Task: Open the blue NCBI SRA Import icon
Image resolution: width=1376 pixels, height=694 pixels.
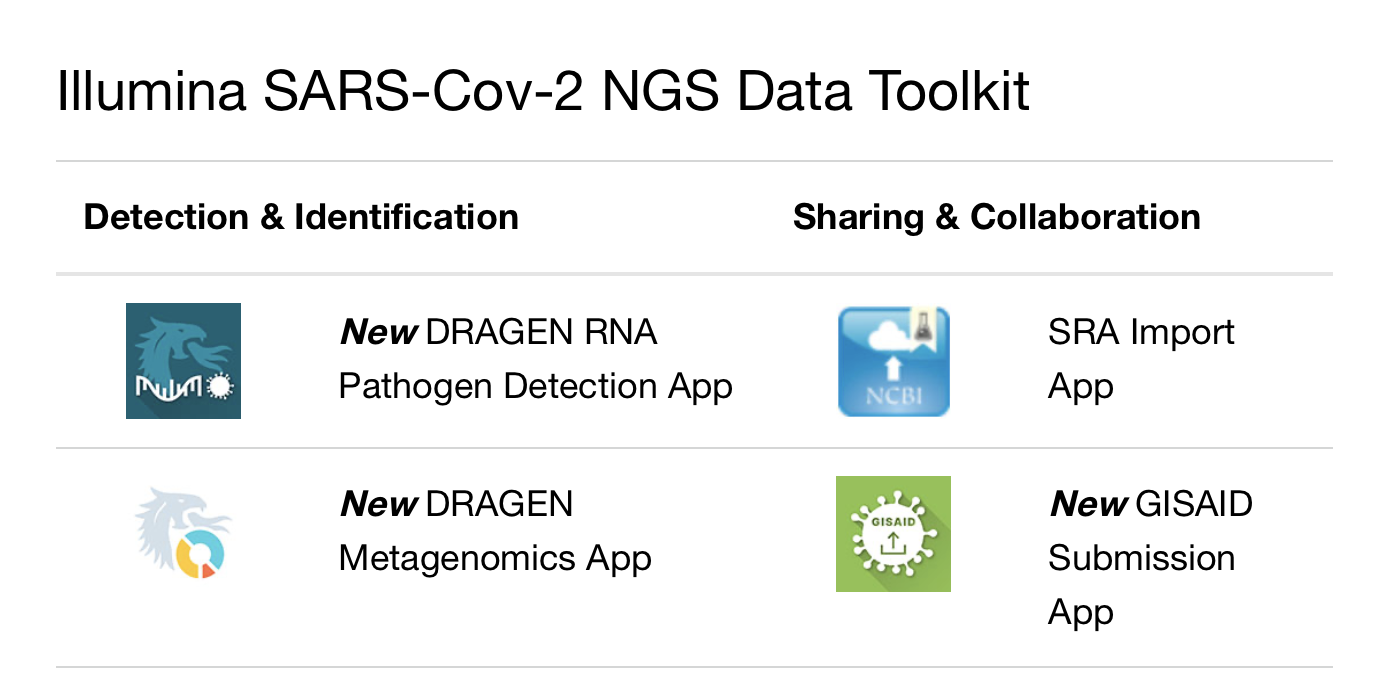Action: click(x=893, y=360)
